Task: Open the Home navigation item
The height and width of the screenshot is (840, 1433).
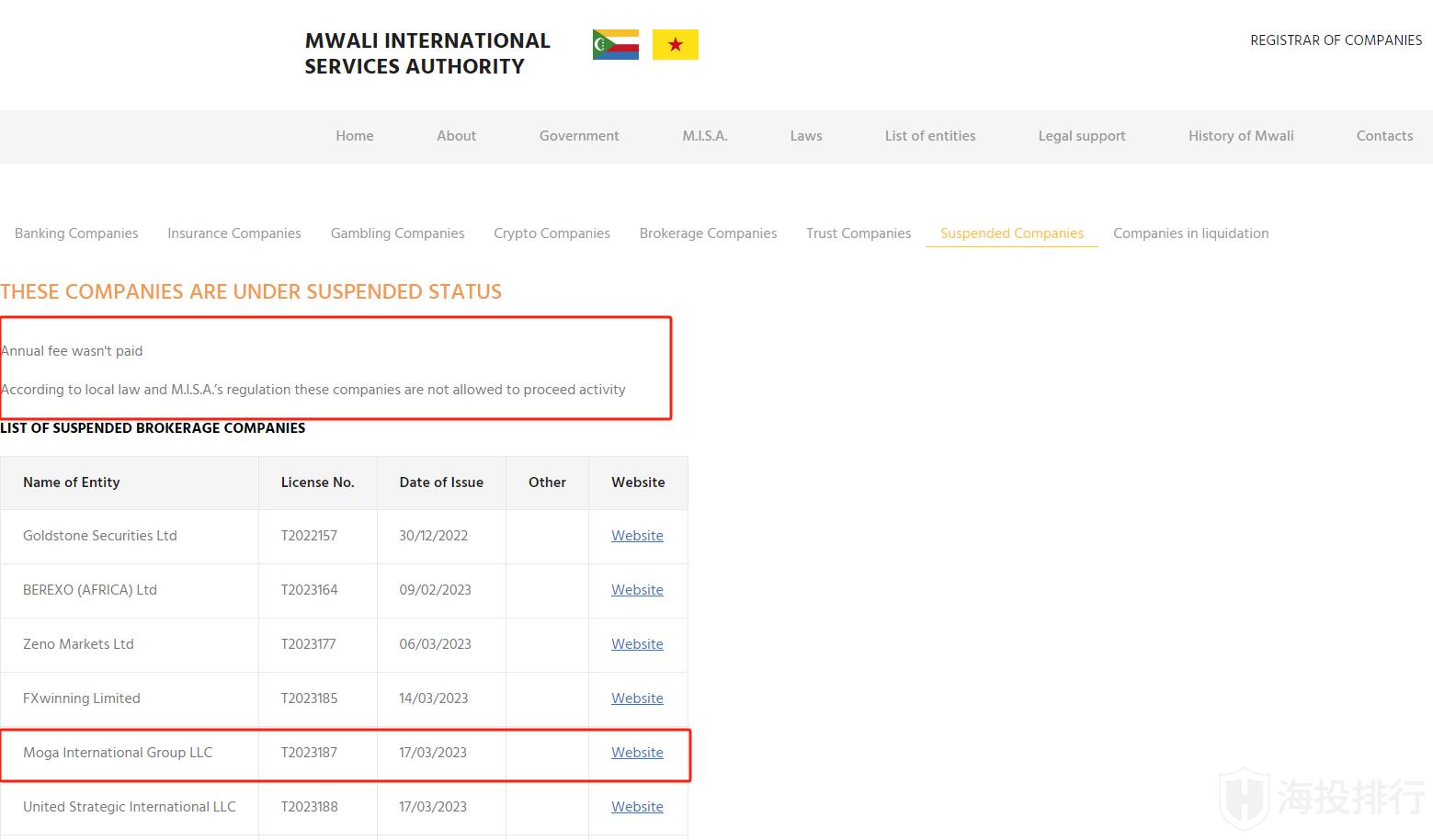Action: (354, 136)
